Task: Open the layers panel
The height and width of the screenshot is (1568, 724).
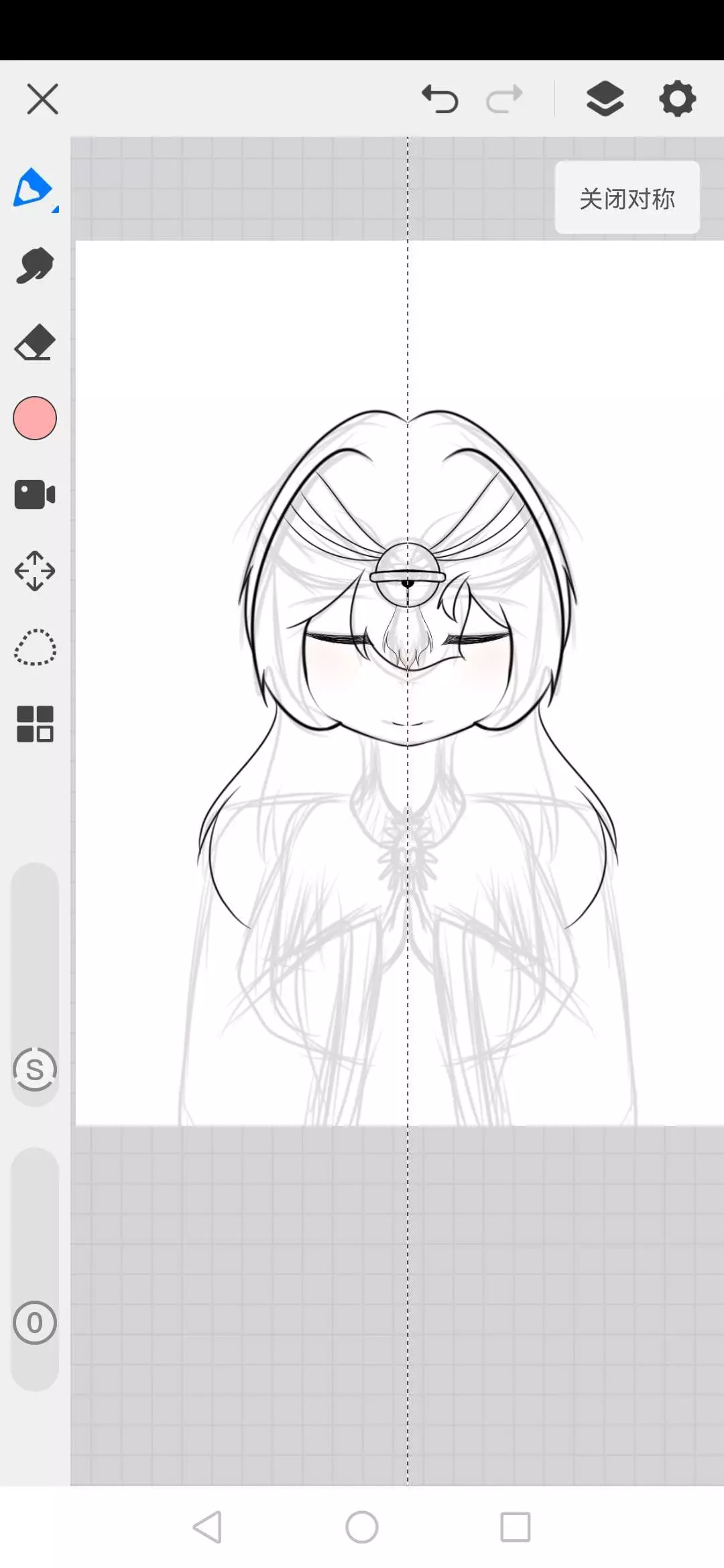Action: [x=605, y=99]
